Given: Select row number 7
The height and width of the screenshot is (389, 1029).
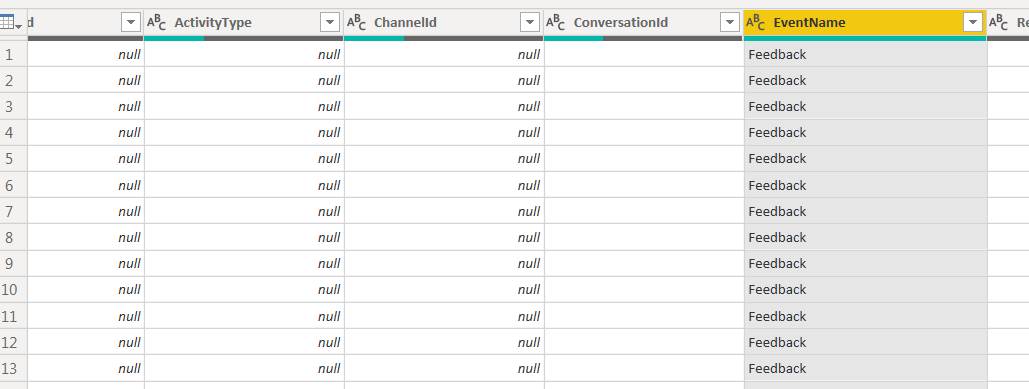Looking at the screenshot, I should tap(13, 211).
